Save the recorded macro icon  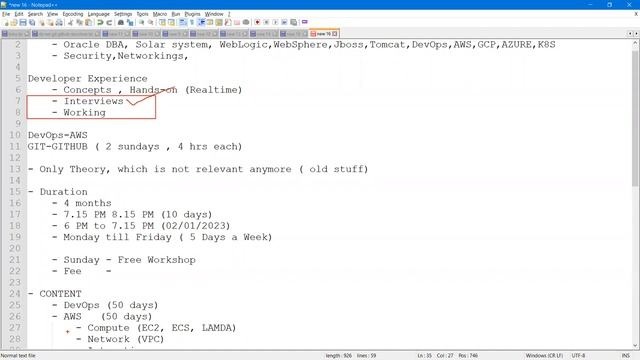293,22
